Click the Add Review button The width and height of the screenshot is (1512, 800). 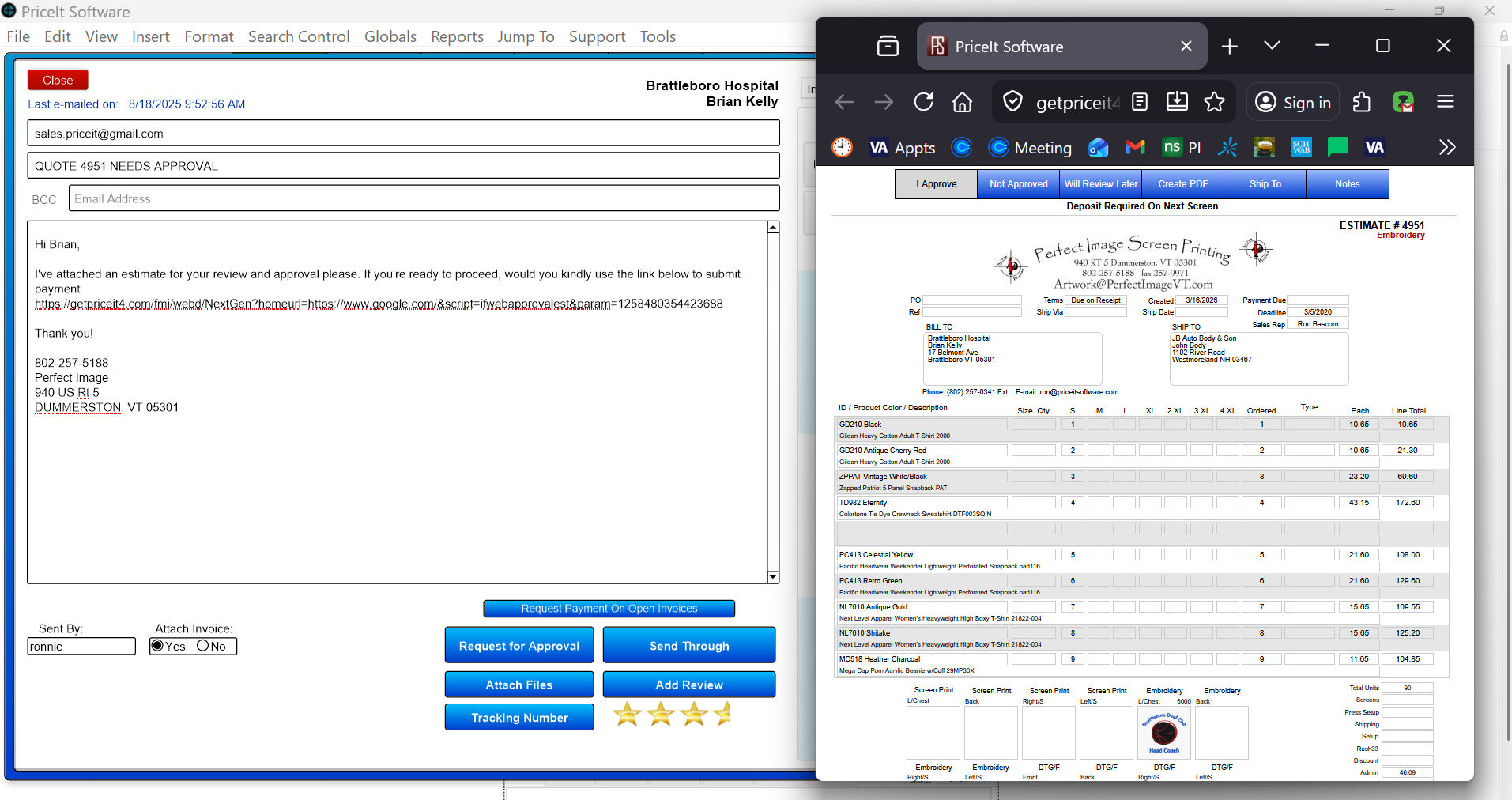689,685
